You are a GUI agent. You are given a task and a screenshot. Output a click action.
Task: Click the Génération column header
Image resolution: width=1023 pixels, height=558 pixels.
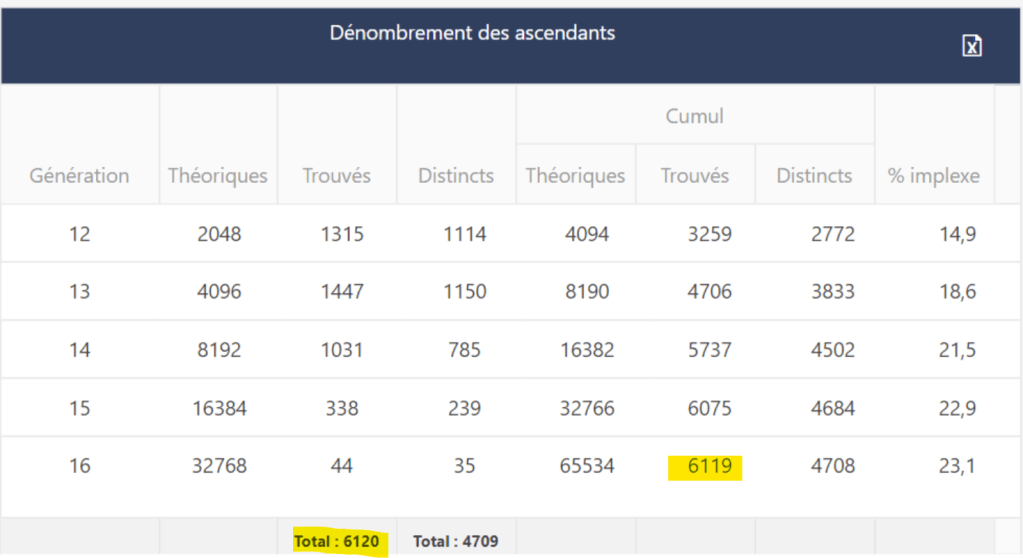click(79, 176)
